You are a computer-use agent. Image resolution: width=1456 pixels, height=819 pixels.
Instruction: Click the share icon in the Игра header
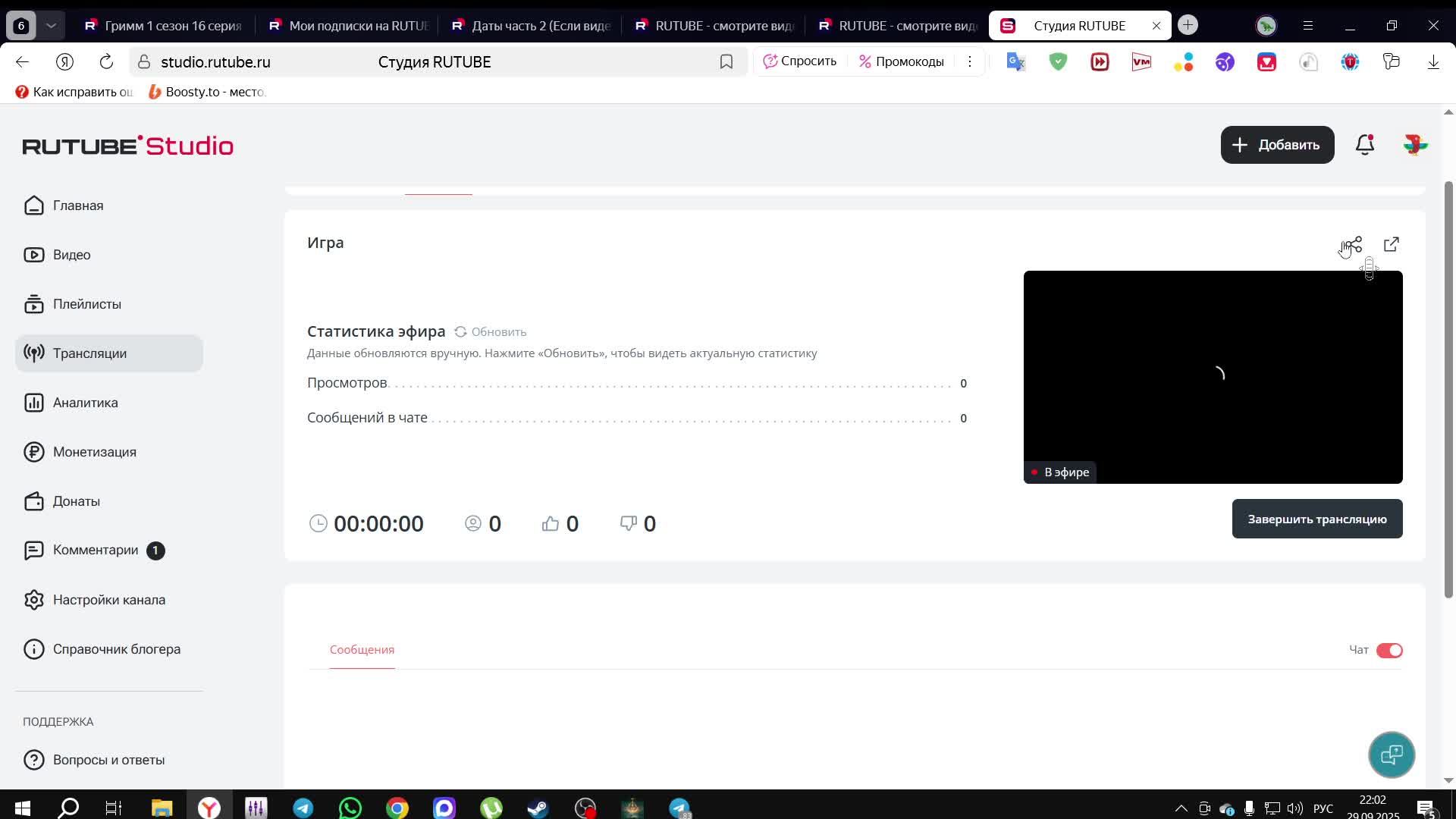[1354, 244]
